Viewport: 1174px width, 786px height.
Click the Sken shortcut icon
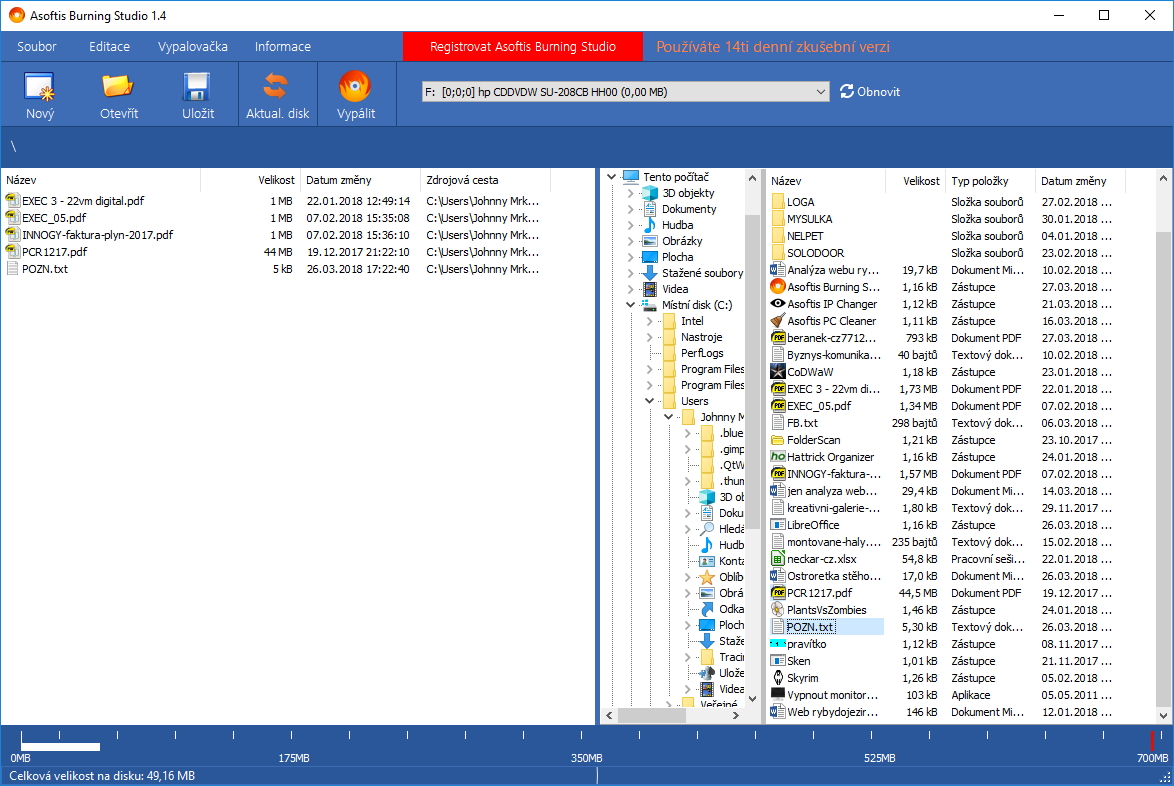point(778,661)
